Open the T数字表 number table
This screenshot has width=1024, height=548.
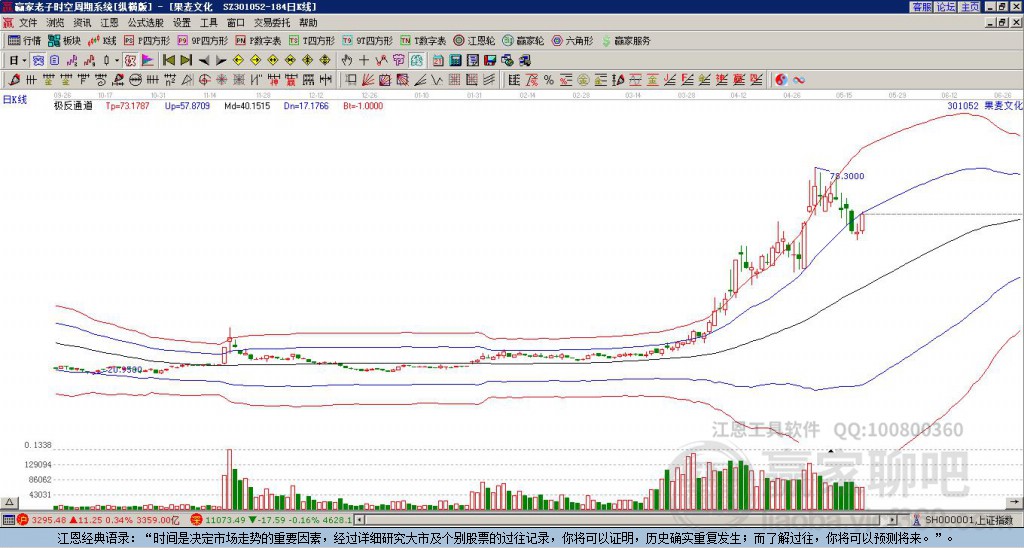(423, 40)
